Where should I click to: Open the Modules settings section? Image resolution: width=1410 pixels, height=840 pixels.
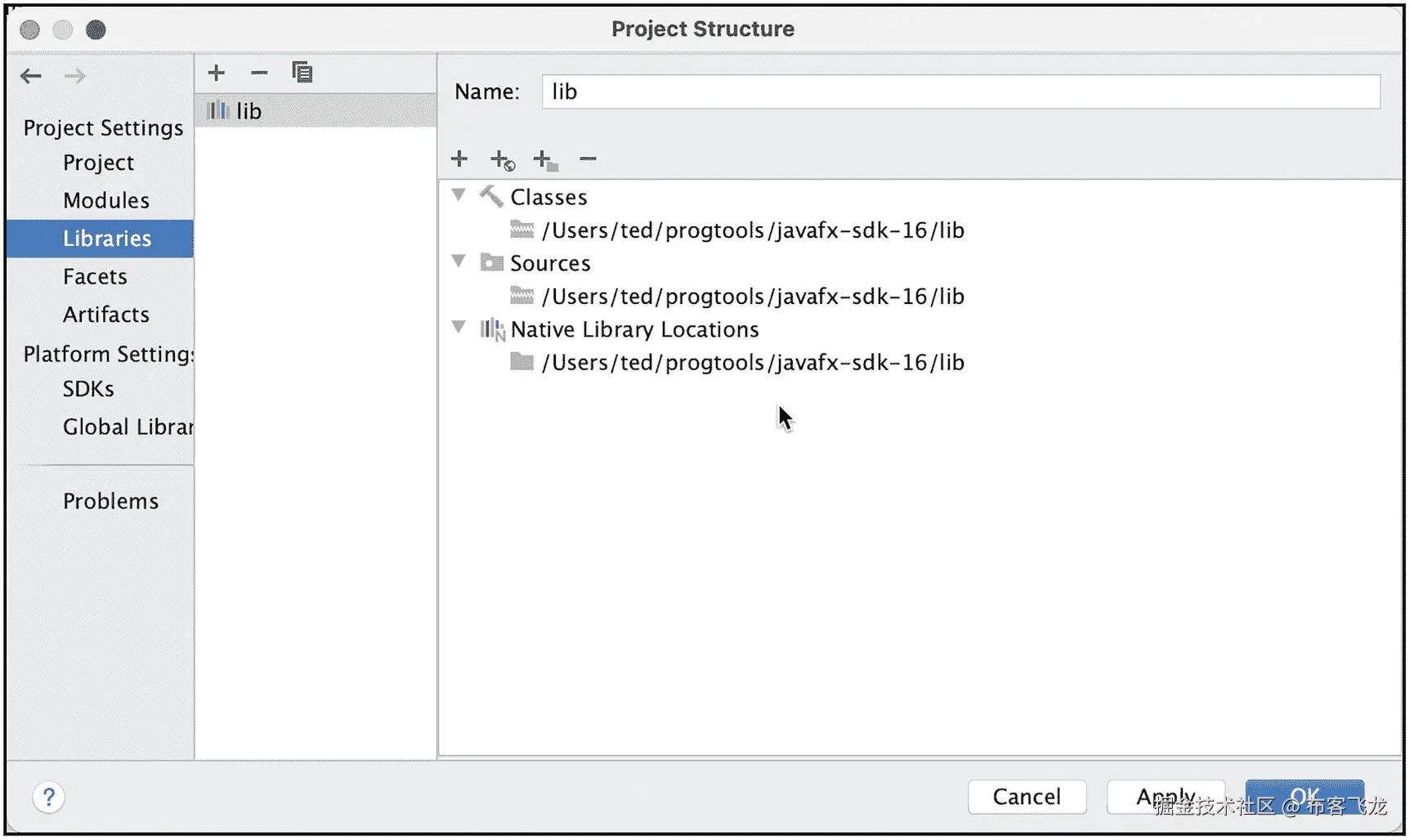coord(106,200)
